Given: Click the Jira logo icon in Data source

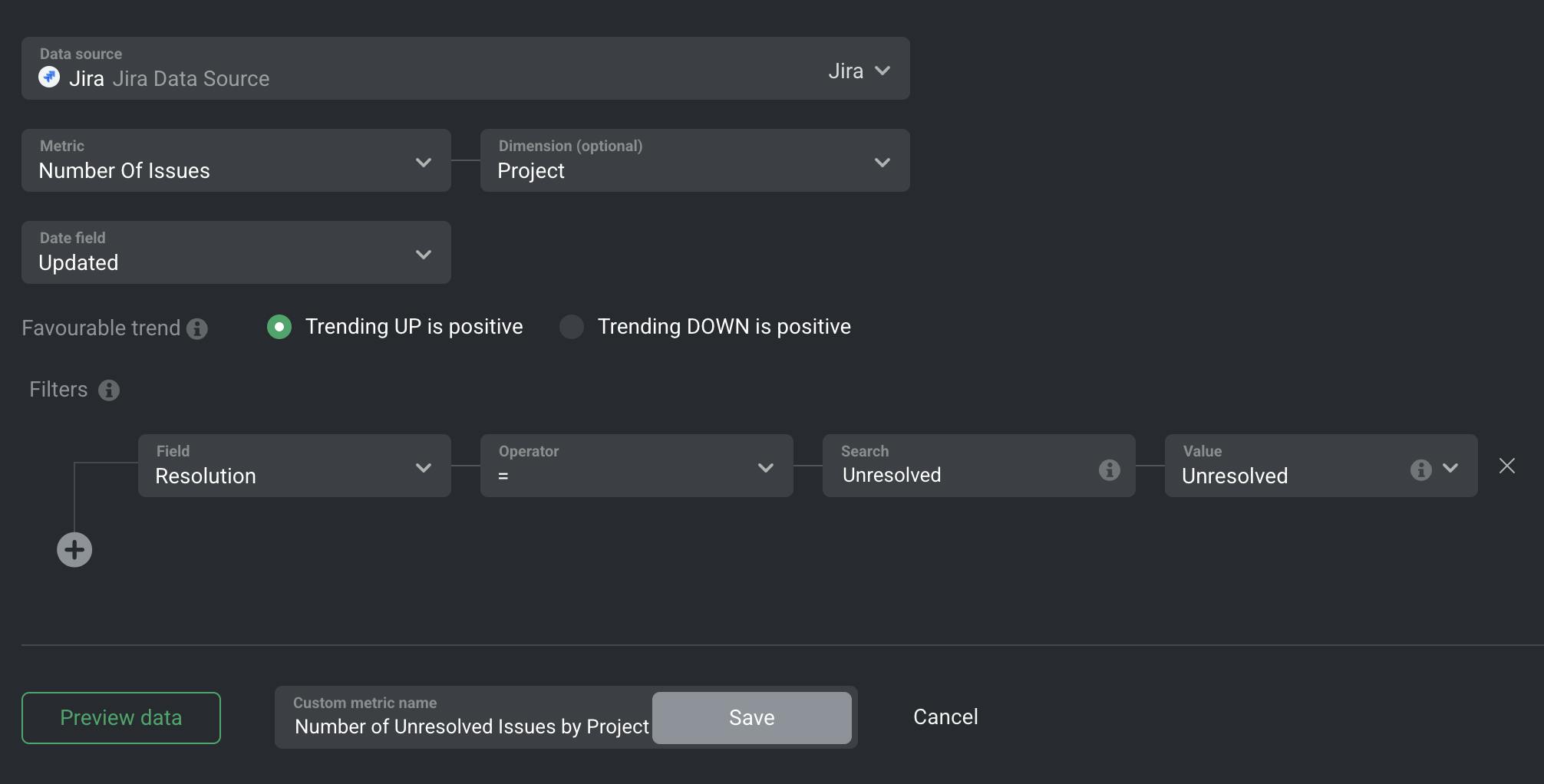Looking at the screenshot, I should [49, 77].
